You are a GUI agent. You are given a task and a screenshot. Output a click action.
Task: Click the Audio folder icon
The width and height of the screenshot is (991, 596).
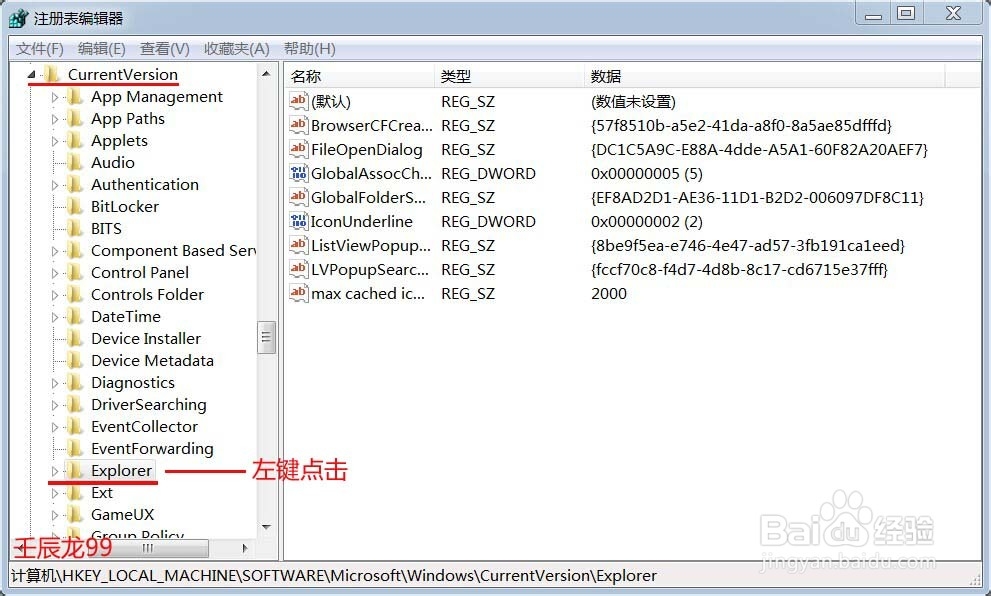tap(75, 162)
